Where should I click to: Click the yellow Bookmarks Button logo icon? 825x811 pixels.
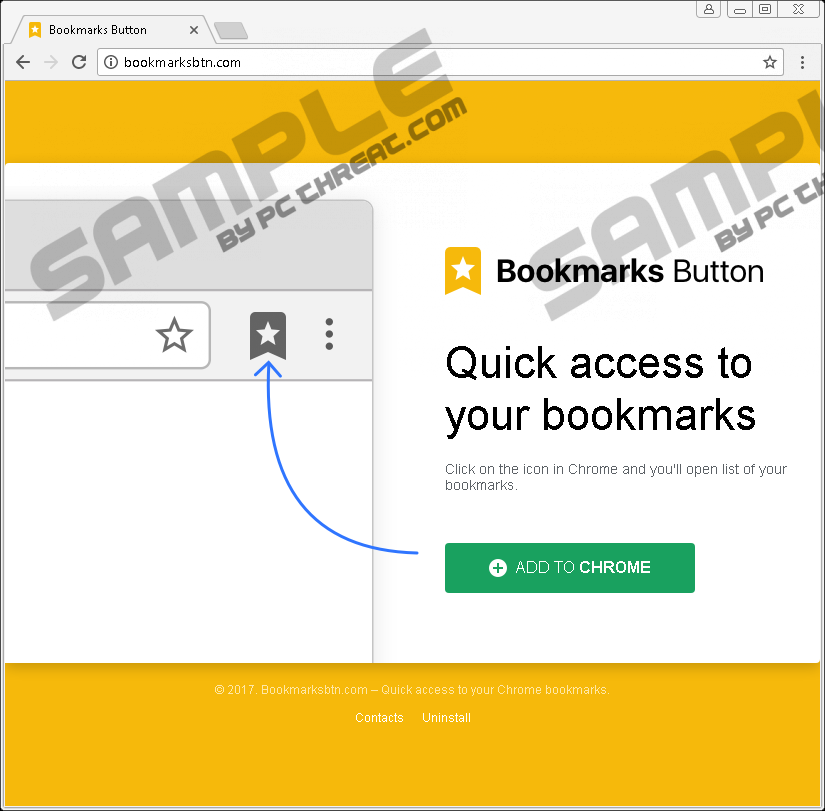[463, 271]
